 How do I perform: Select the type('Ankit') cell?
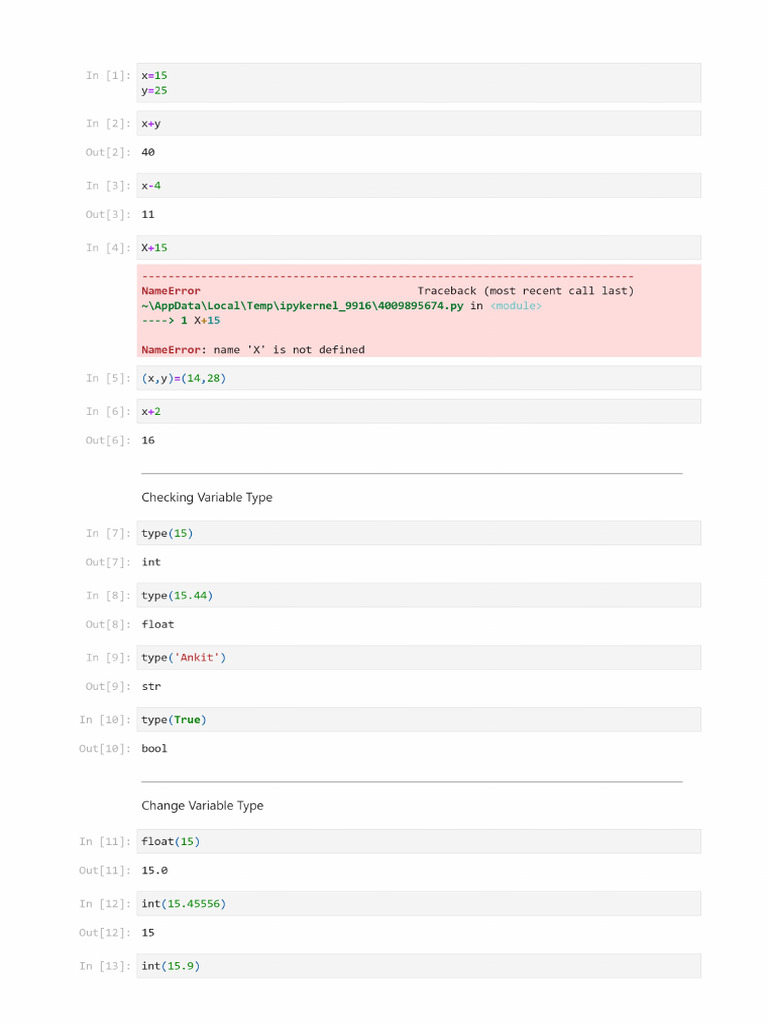click(418, 657)
